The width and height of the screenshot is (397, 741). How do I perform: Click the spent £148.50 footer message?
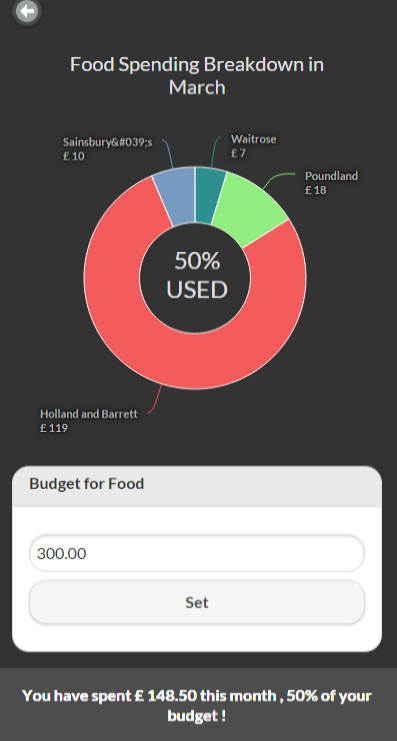pyautogui.click(x=197, y=705)
